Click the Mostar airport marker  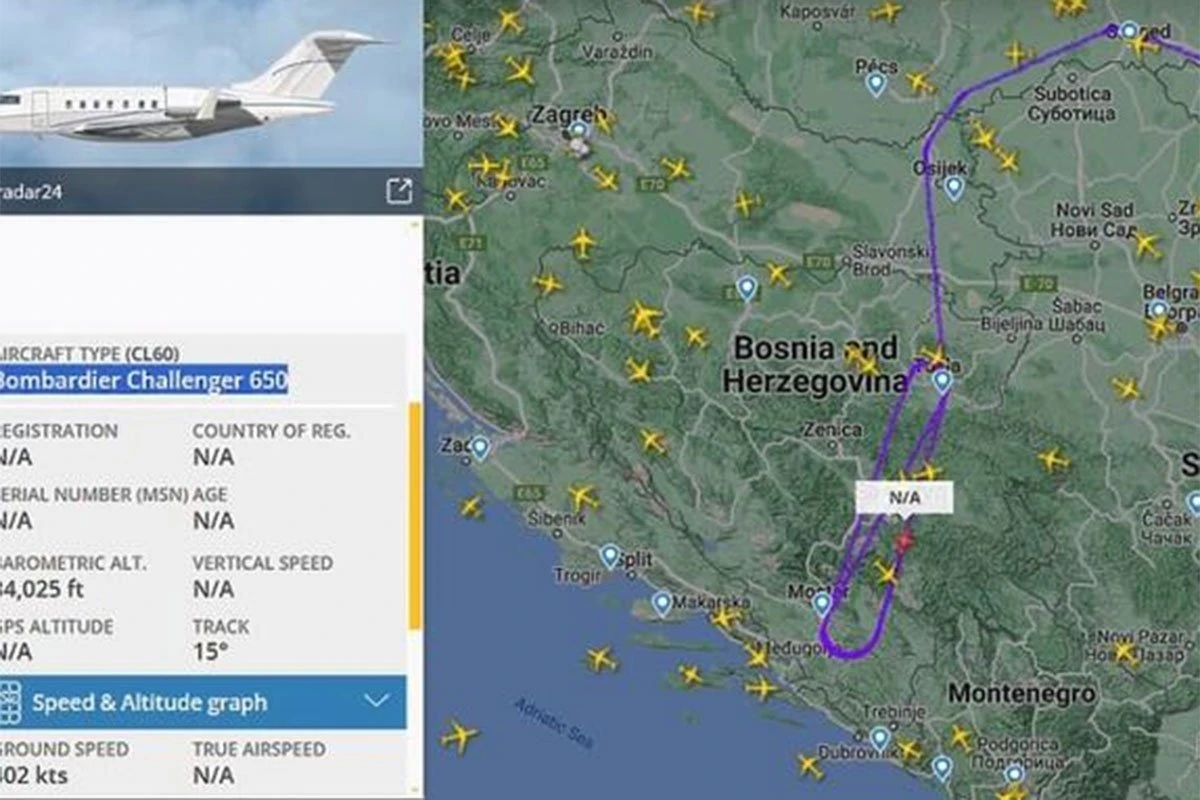822,603
